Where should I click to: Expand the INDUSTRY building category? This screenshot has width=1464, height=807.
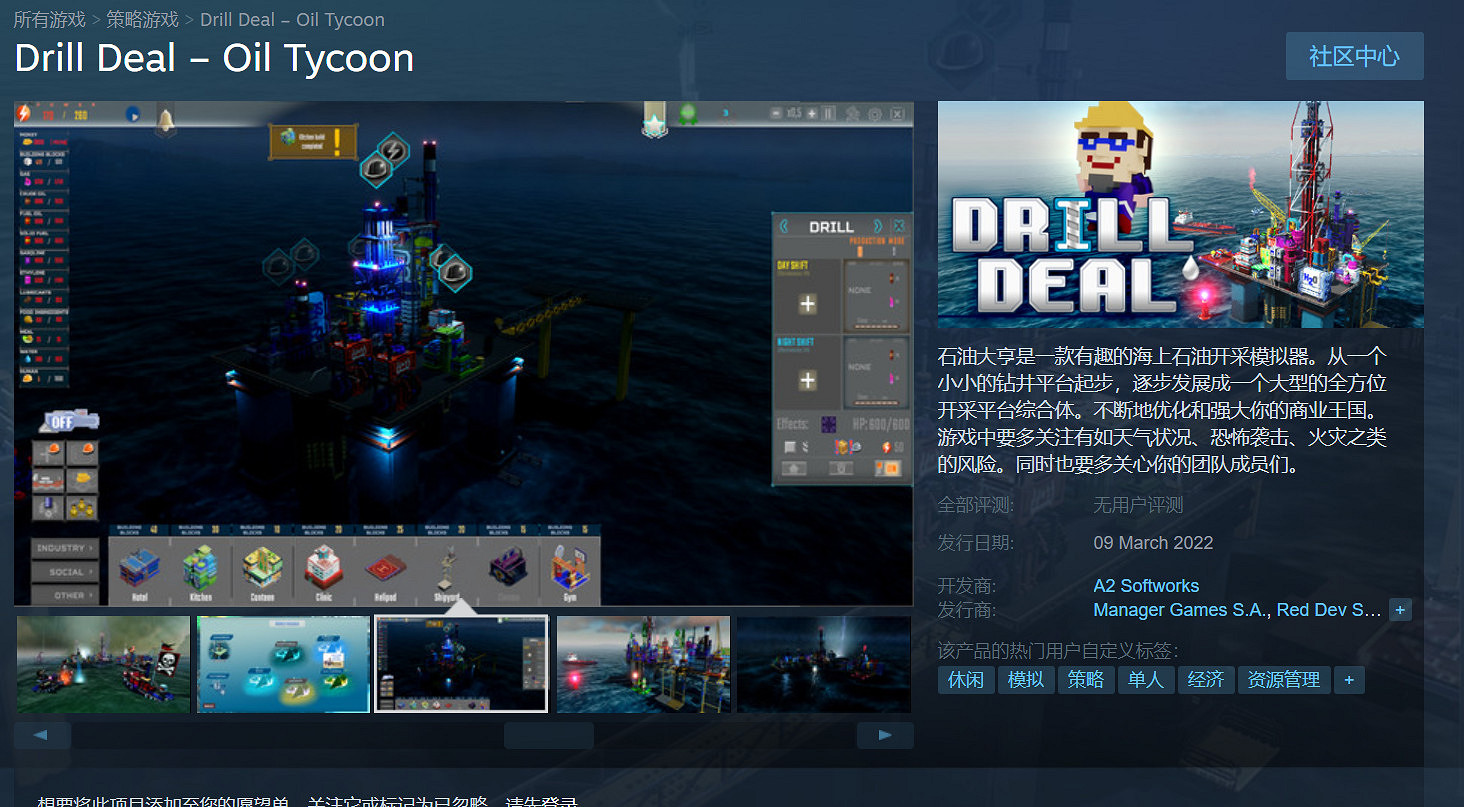click(x=64, y=549)
